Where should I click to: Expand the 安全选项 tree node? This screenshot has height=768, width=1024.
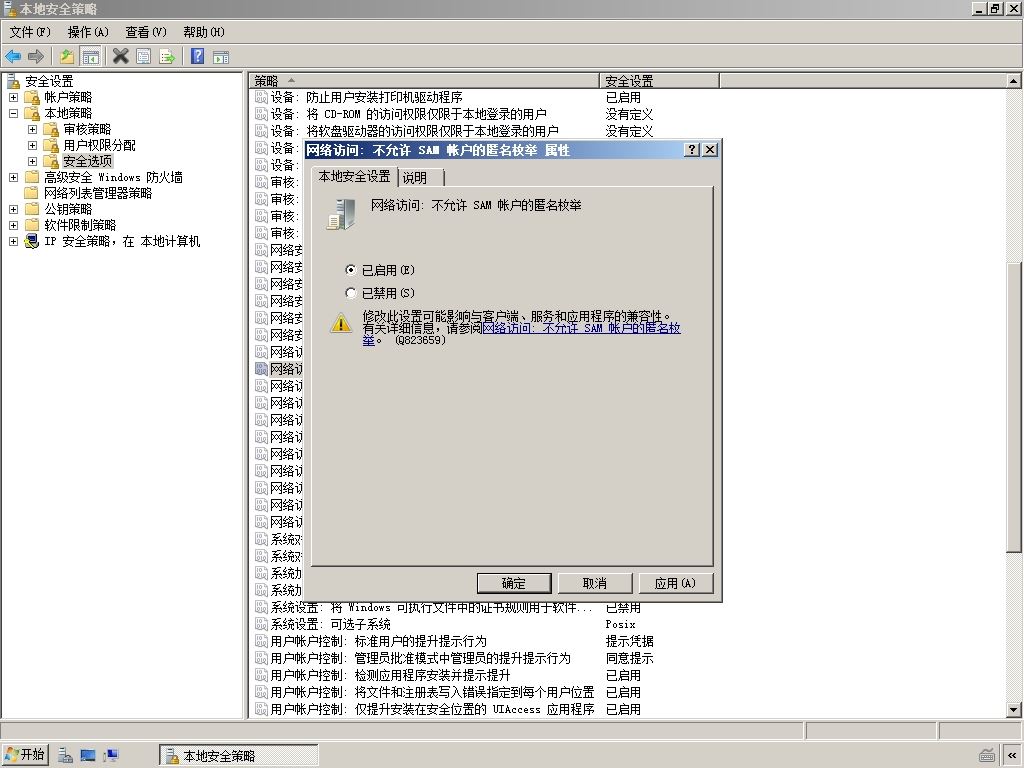click(32, 161)
